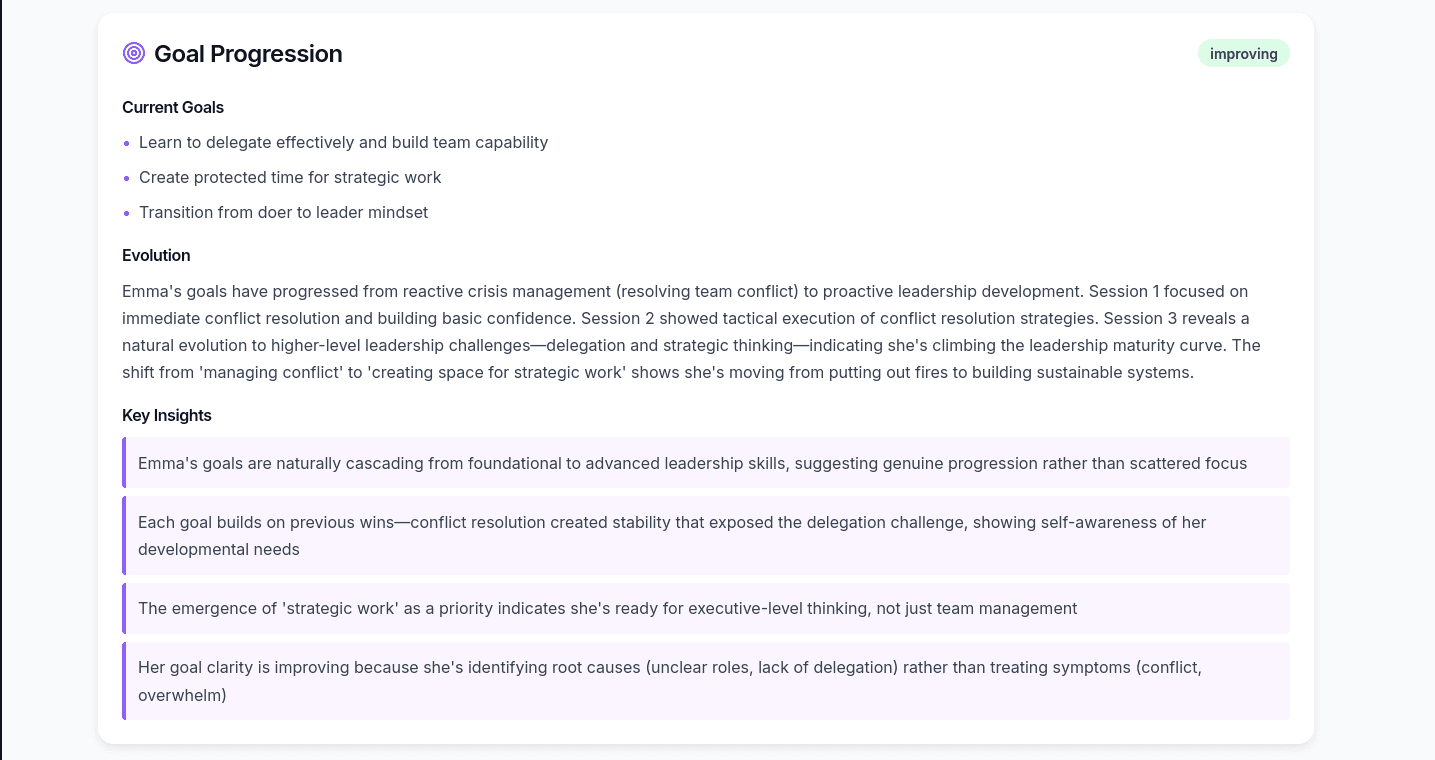Click the purple accent bar of the 'strategic work' insight
This screenshot has height=760, width=1435.
point(124,608)
